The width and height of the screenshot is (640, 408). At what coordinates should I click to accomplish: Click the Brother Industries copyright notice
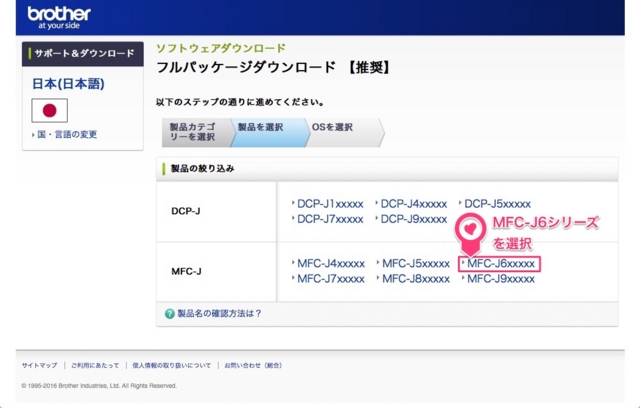(99, 386)
